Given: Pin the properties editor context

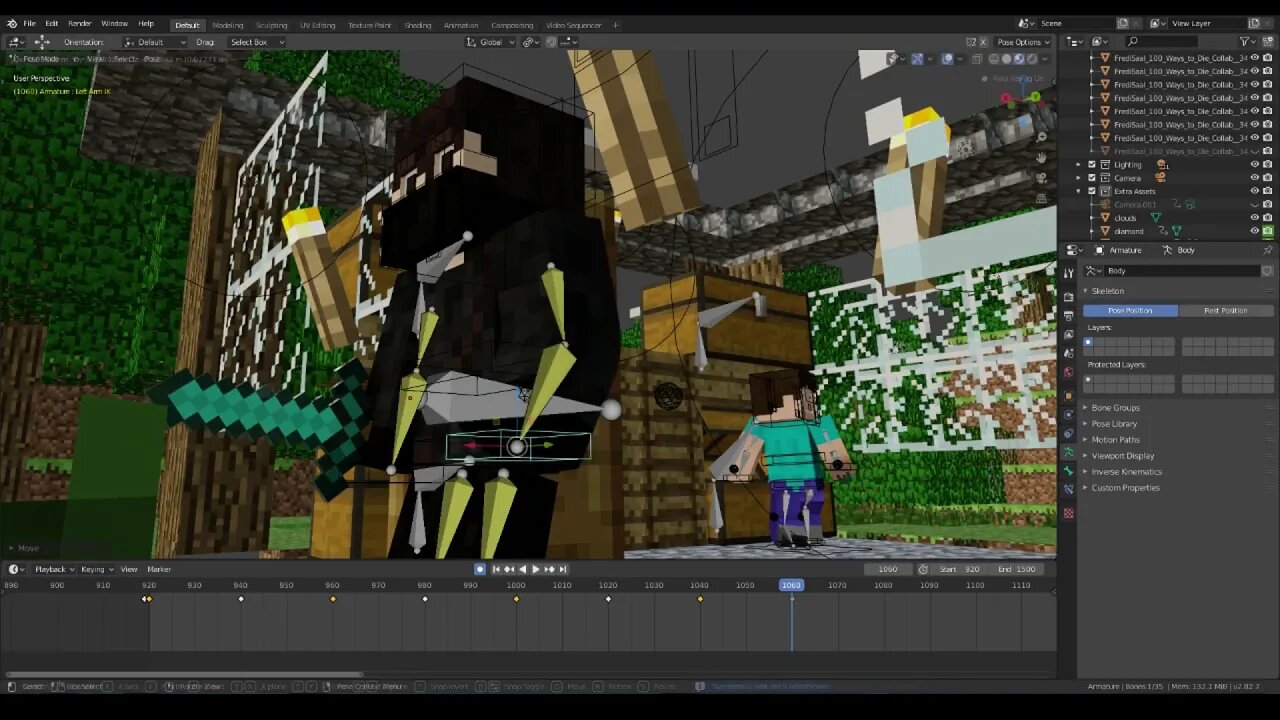Looking at the screenshot, I should tap(1267, 250).
